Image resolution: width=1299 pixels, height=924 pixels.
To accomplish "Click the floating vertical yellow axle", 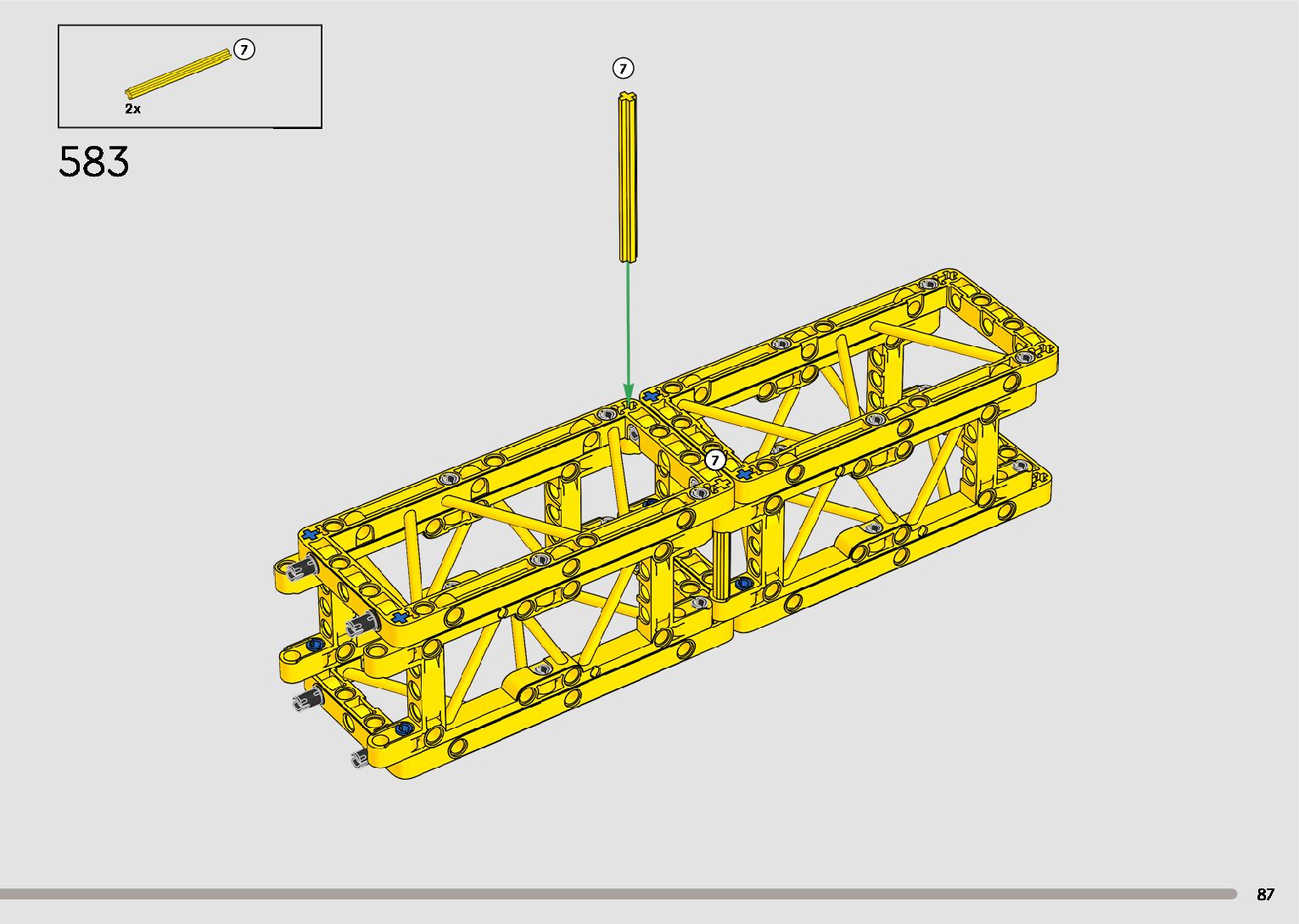I will [628, 176].
